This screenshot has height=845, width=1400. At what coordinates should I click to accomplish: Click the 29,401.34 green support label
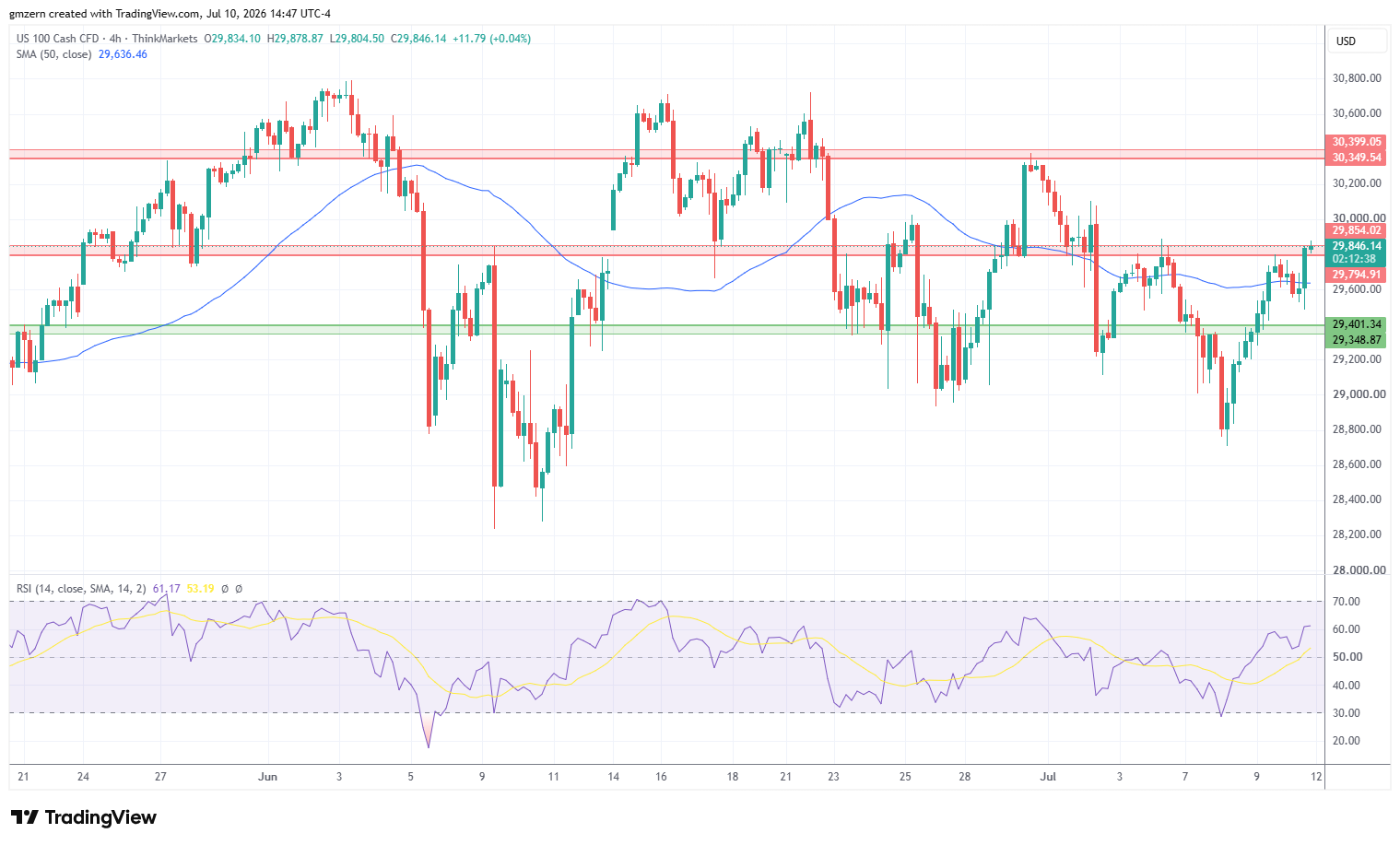[x=1357, y=324]
